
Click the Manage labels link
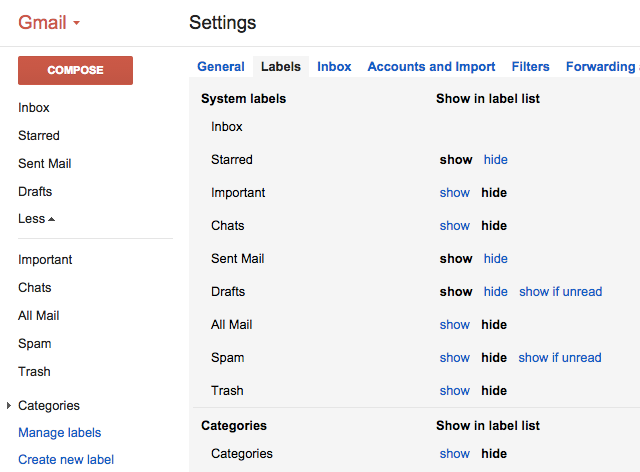click(60, 432)
